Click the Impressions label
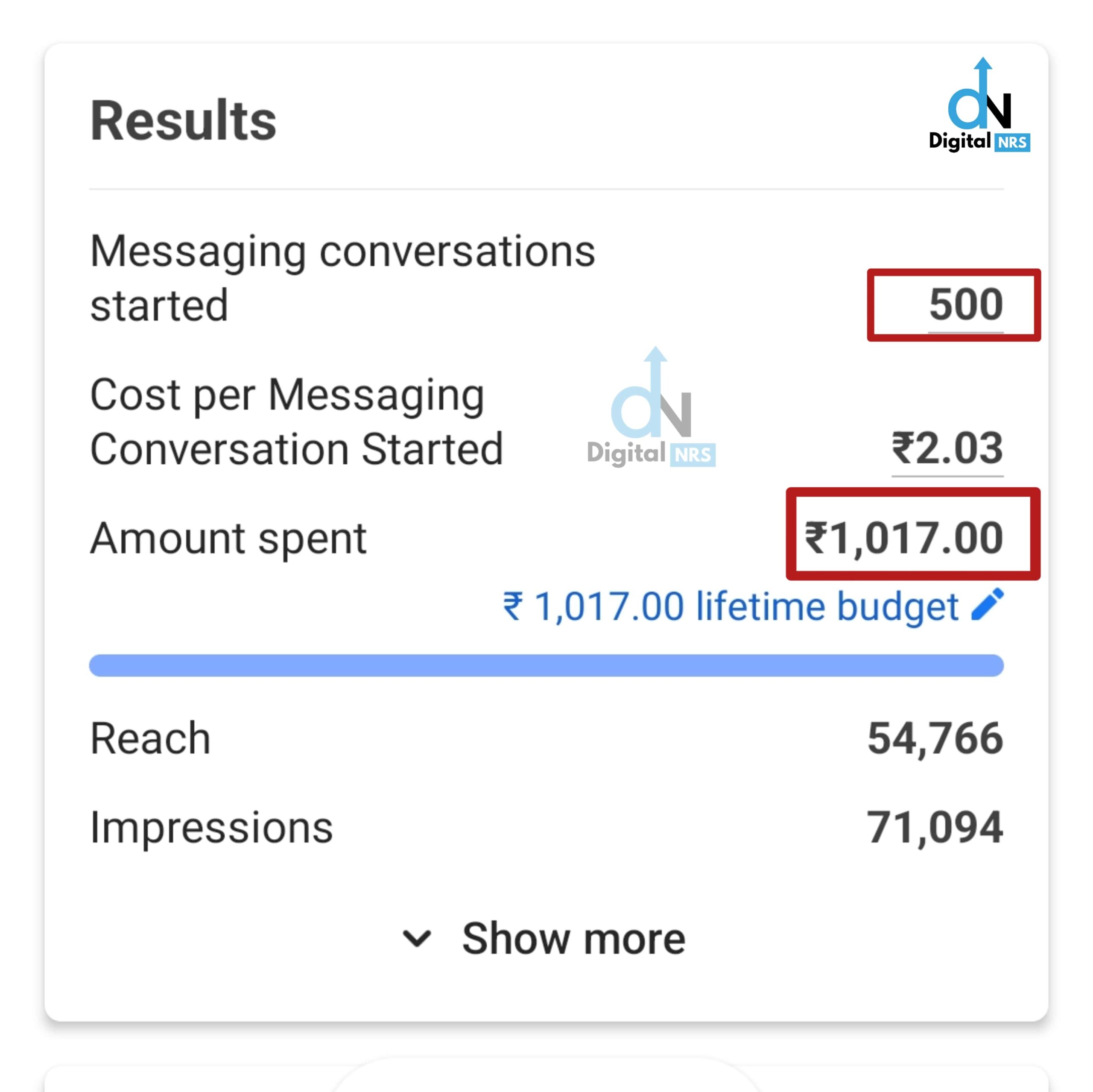 click(211, 827)
